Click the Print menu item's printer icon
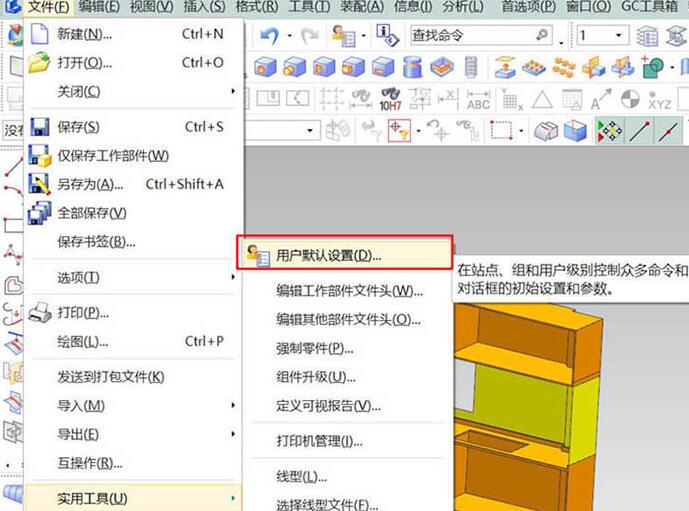 point(40,313)
